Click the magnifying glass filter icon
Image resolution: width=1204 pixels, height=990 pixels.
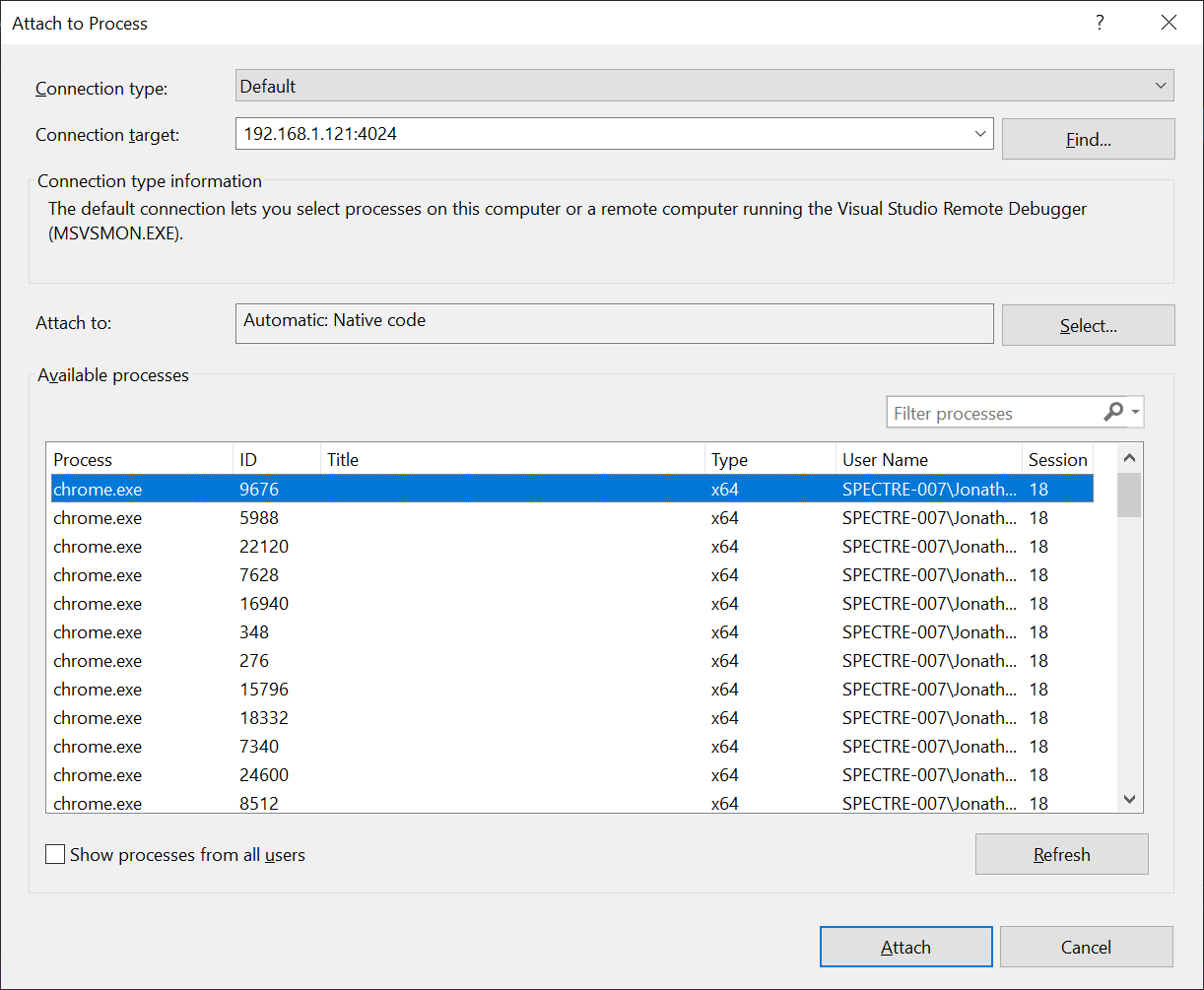[1112, 412]
